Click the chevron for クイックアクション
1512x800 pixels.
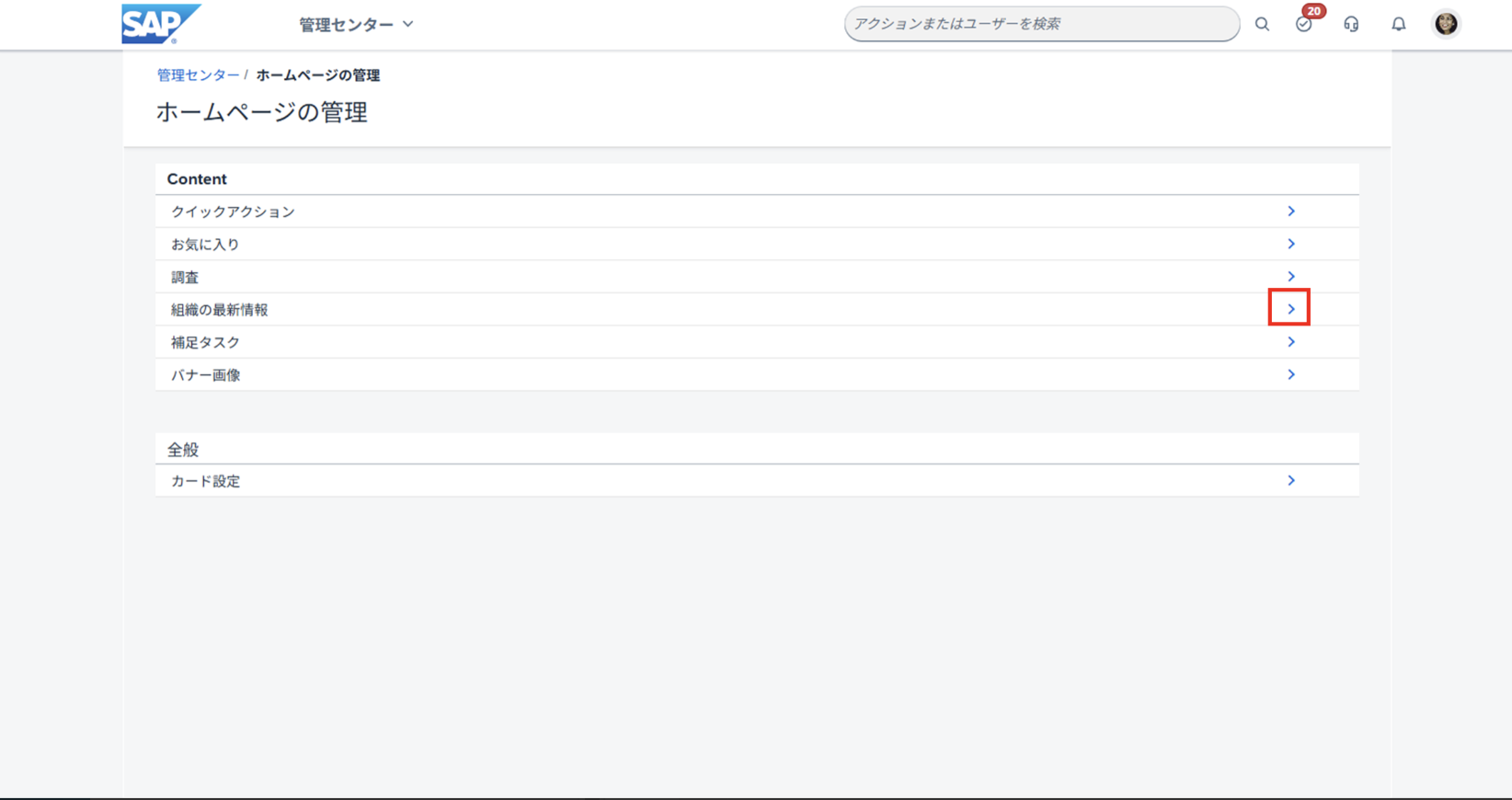tap(1290, 211)
